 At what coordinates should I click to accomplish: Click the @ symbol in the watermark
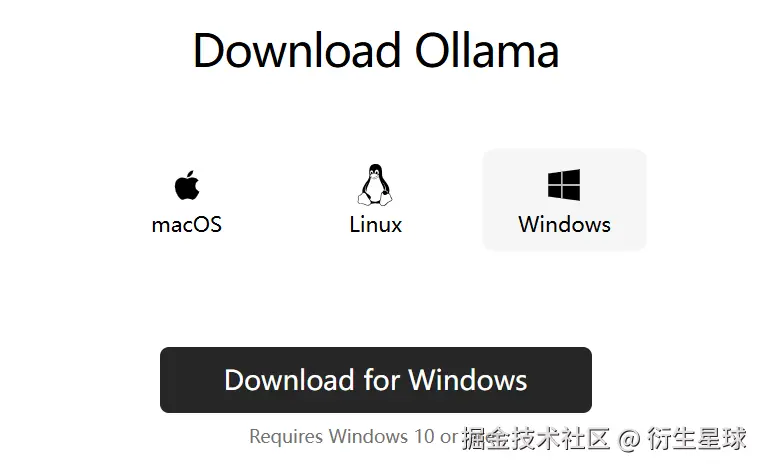point(629,440)
